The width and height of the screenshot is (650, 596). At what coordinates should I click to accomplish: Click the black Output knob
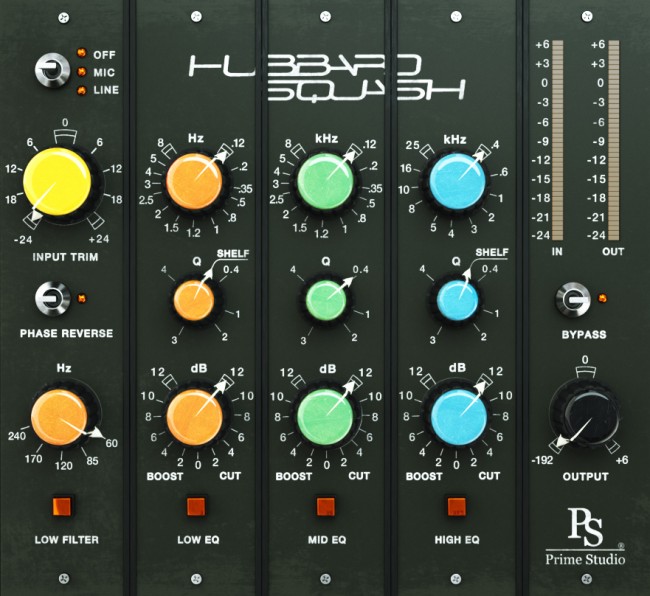(584, 417)
